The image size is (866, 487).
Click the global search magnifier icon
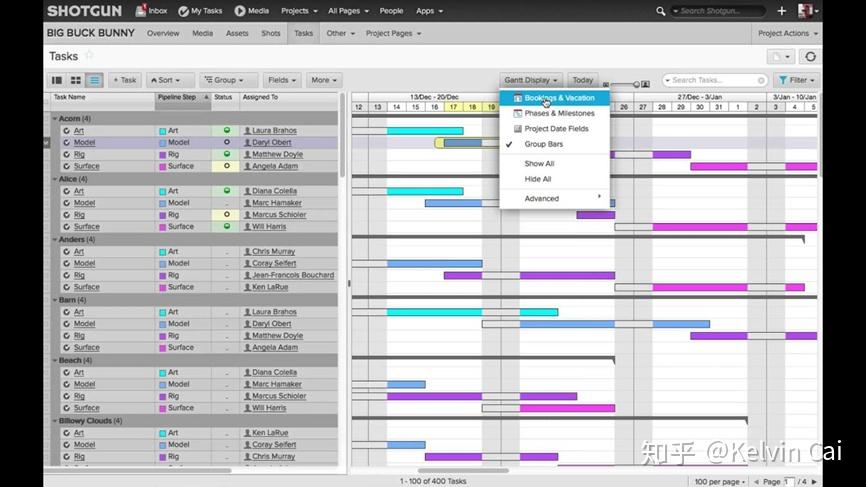[660, 11]
